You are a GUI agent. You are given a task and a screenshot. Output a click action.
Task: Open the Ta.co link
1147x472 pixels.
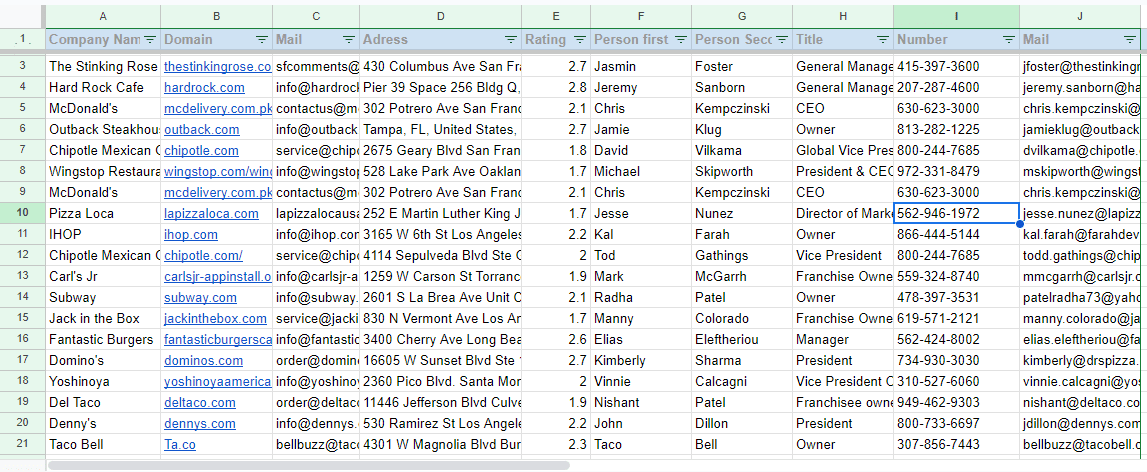click(180, 445)
